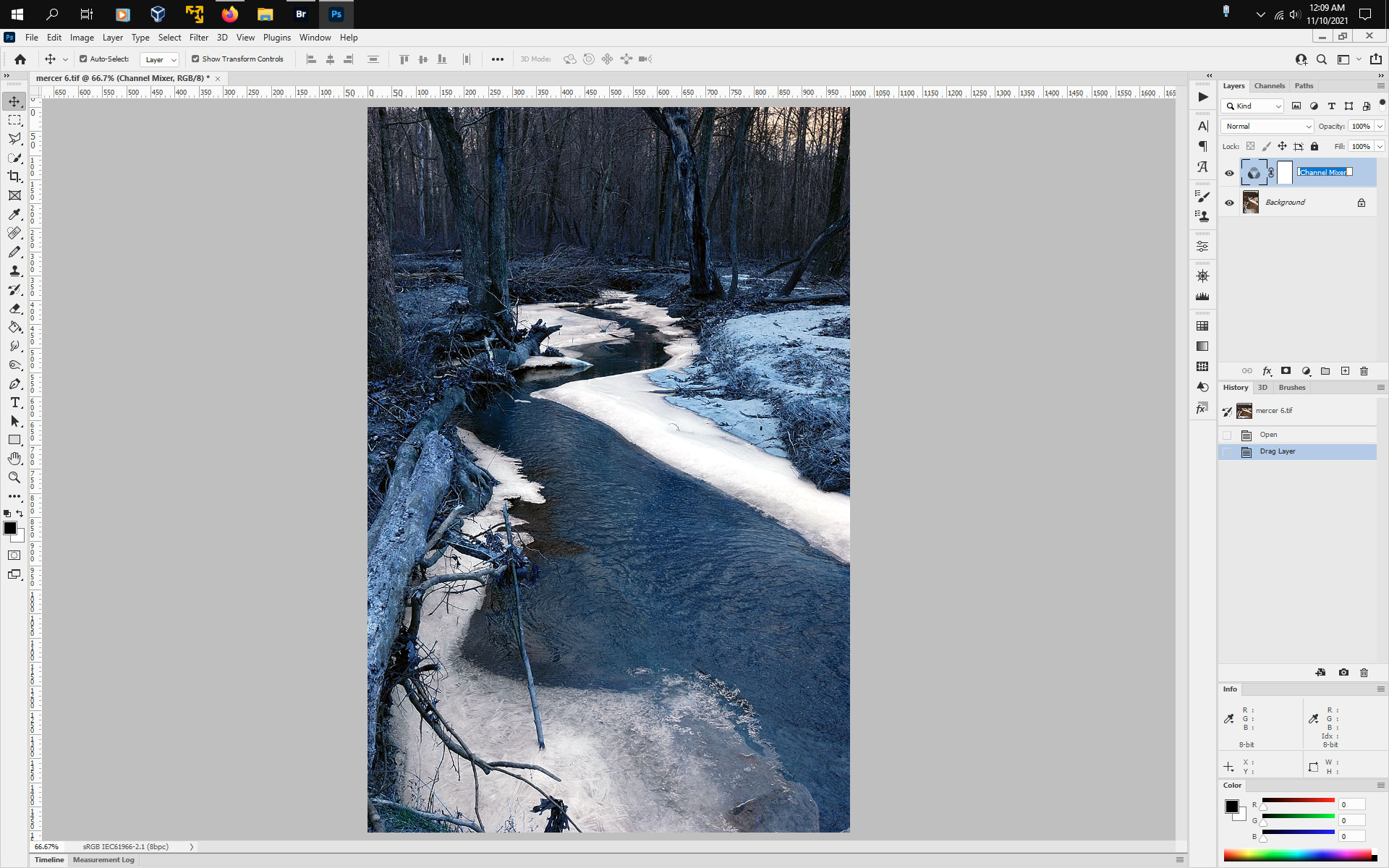Viewport: 1389px width, 868px height.
Task: Open the Filter menu
Action: point(198,38)
